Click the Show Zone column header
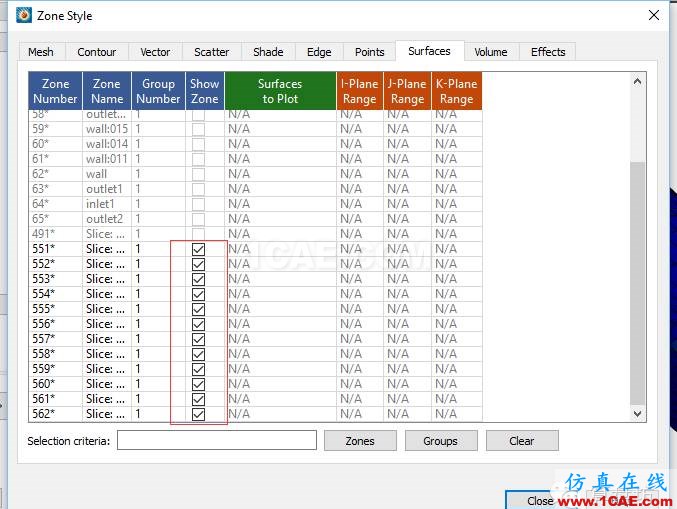The image size is (677, 509). click(204, 91)
